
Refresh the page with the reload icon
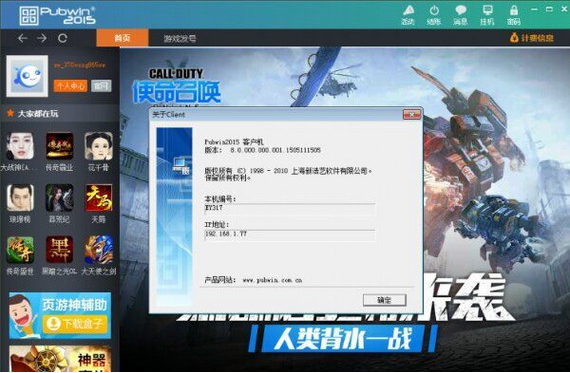point(63,38)
